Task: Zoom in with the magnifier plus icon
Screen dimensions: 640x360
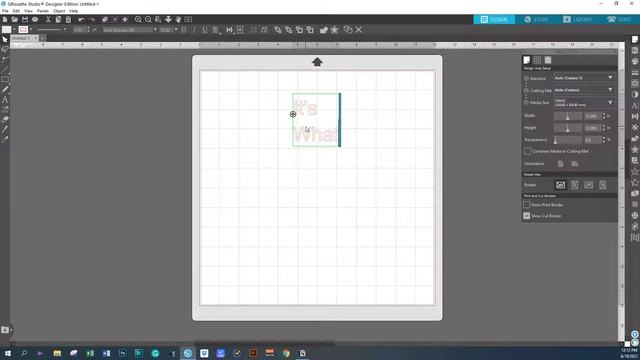Action: pos(138,20)
